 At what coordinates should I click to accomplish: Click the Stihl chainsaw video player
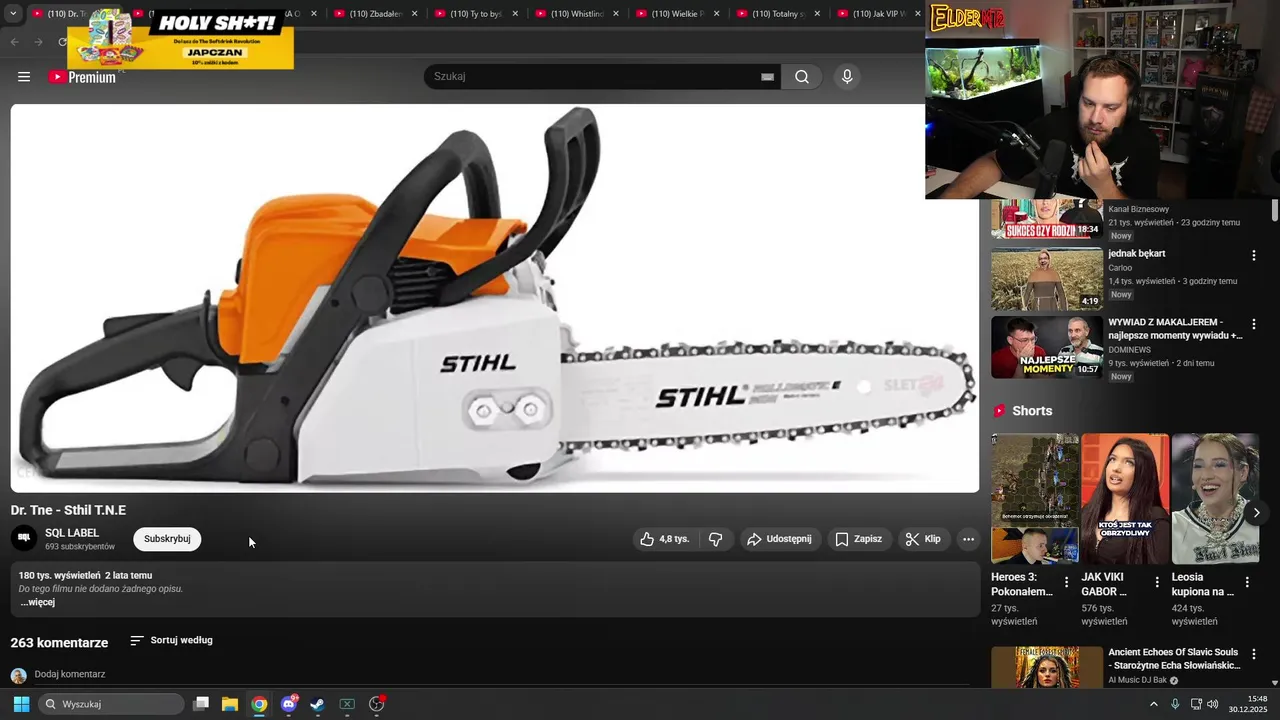point(495,298)
